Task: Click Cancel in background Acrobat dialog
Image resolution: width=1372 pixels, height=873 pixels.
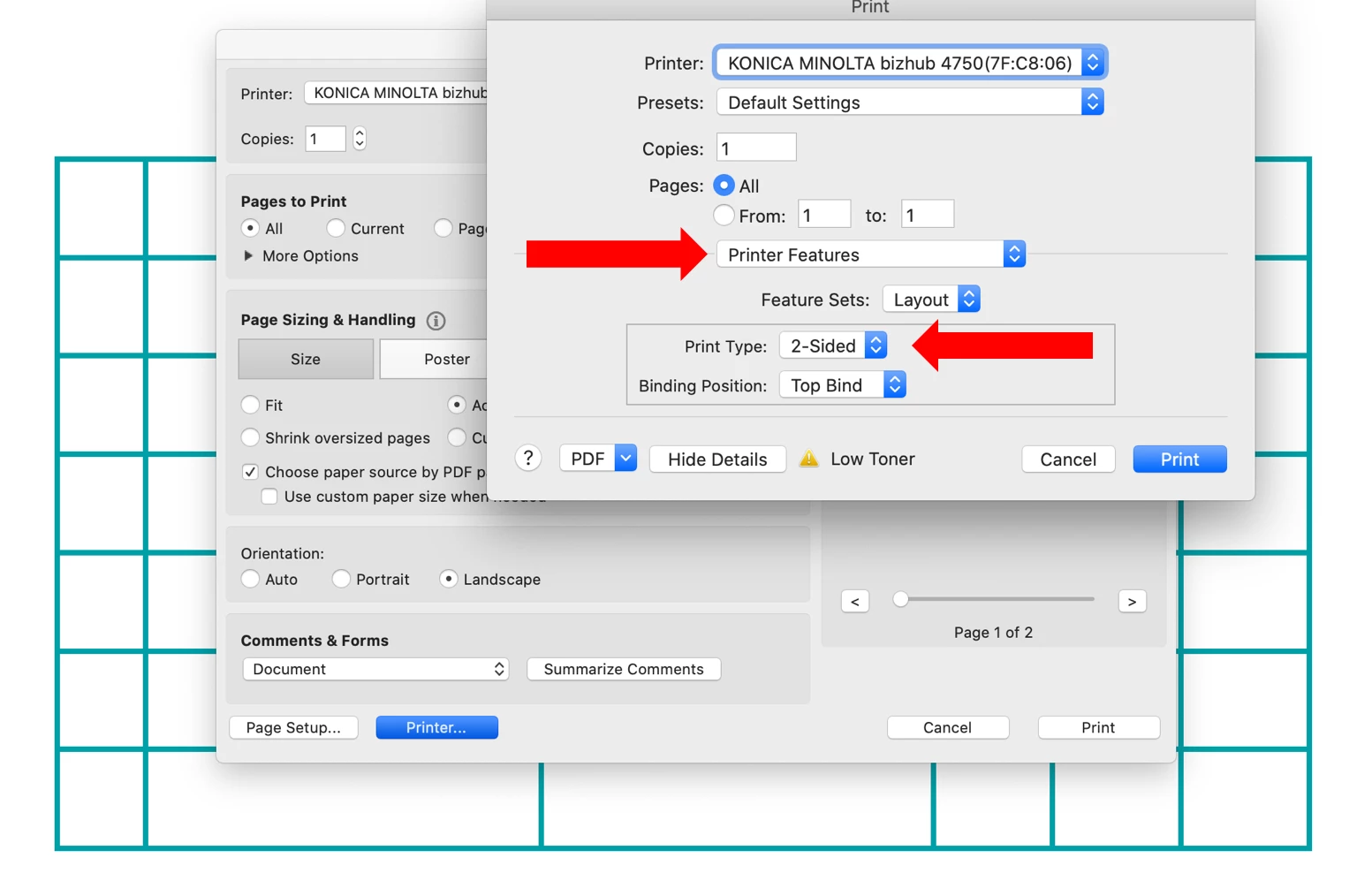Action: pyautogui.click(x=947, y=727)
